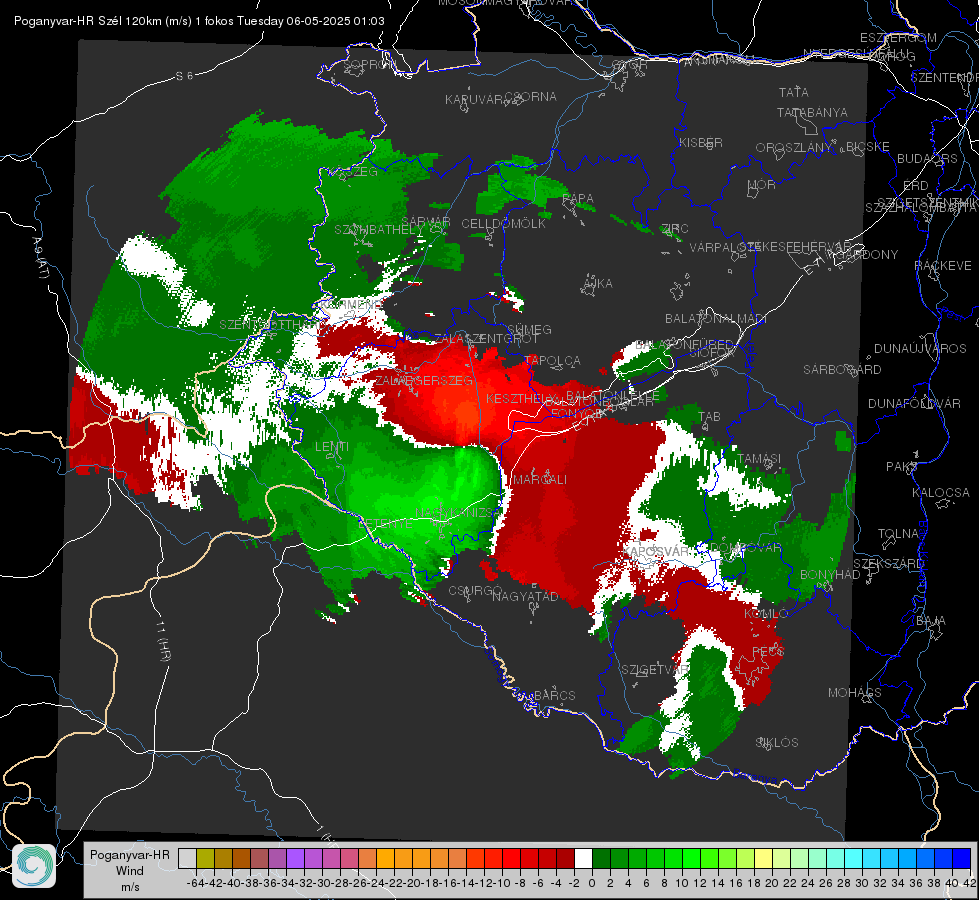Click the TOLNA city label

[899, 533]
